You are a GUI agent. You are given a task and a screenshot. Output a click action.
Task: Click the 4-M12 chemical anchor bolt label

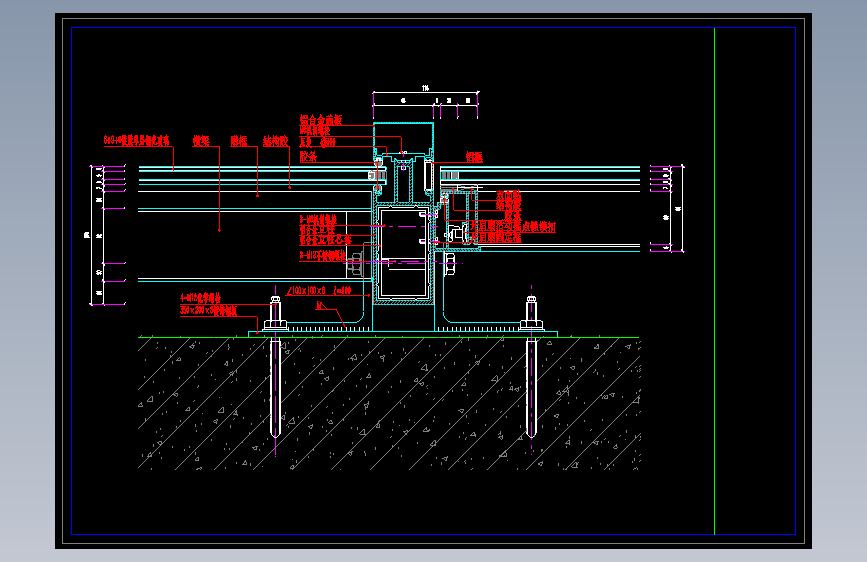pyautogui.click(x=200, y=298)
